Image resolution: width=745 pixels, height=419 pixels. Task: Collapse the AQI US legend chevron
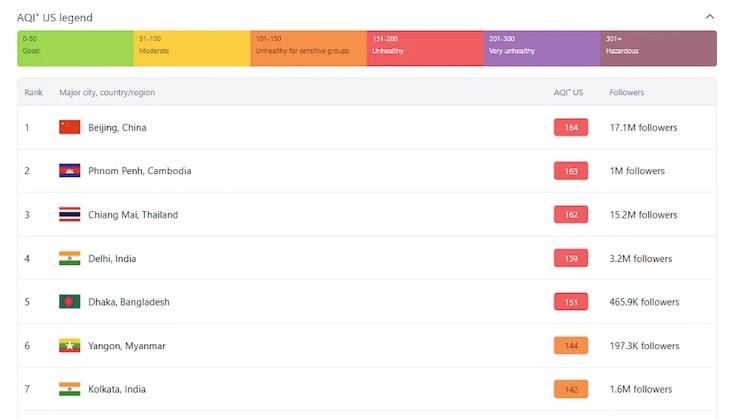[x=710, y=17]
